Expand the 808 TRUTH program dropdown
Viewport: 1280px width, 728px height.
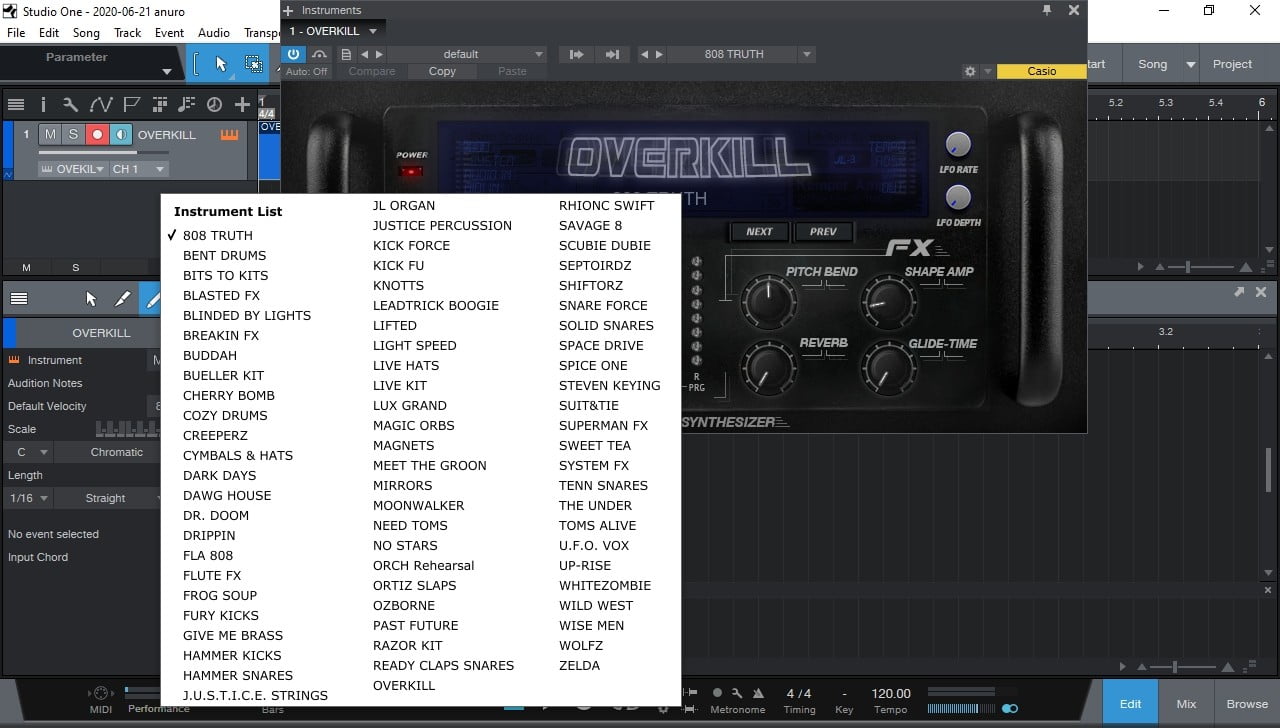click(x=807, y=54)
